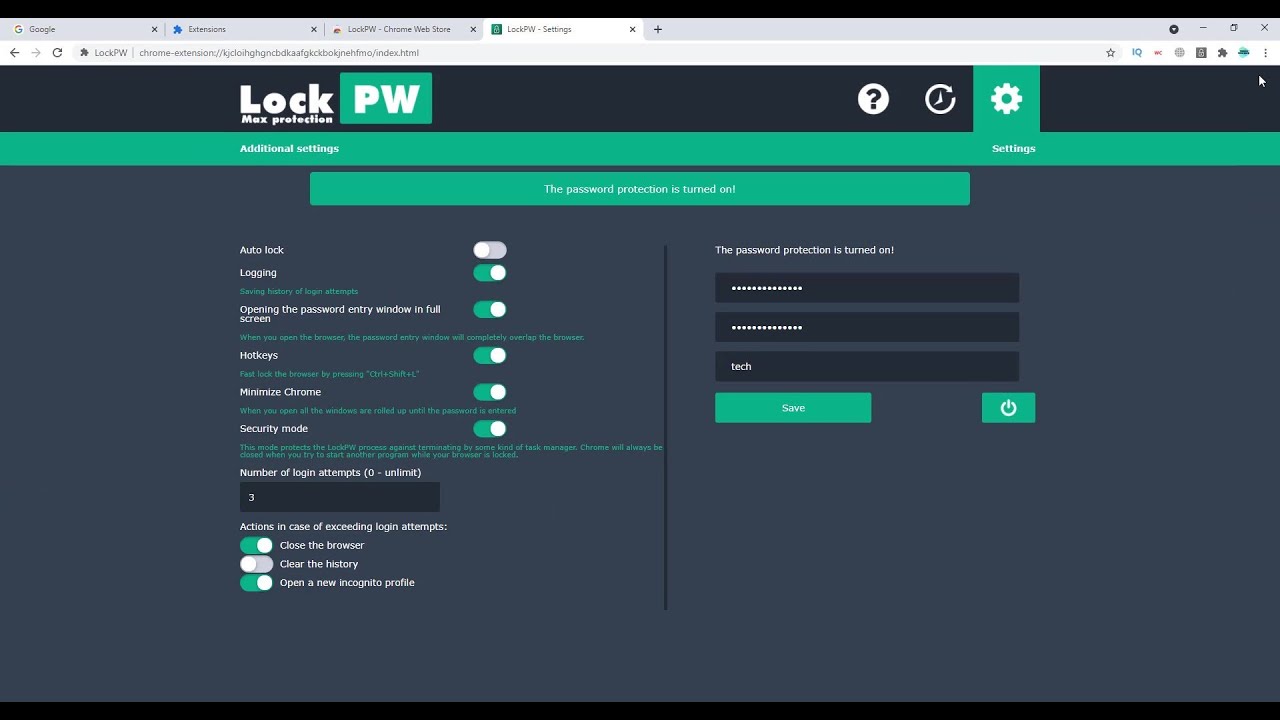Screen dimensions: 1280x720
Task: Focus the first password field
Action: click(867, 288)
